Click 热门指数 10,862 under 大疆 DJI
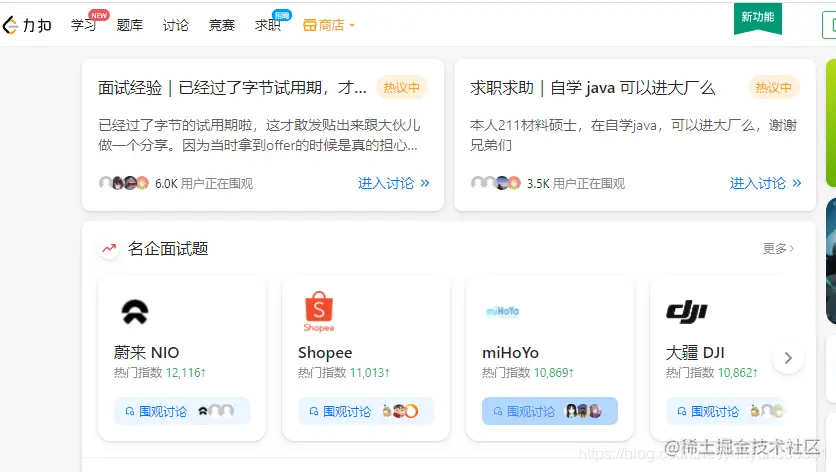 [712, 373]
